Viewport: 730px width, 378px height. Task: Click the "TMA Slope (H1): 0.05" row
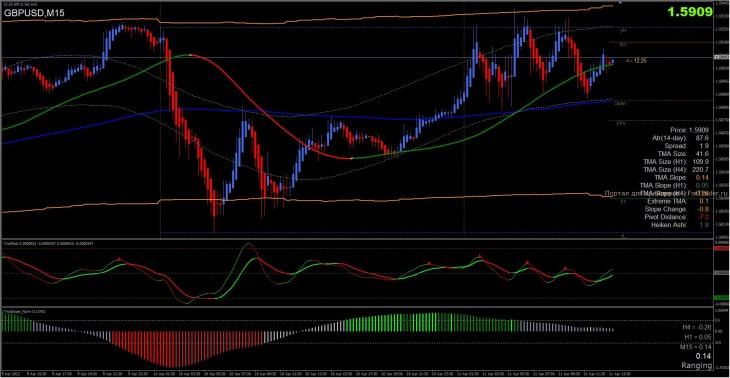675,185
